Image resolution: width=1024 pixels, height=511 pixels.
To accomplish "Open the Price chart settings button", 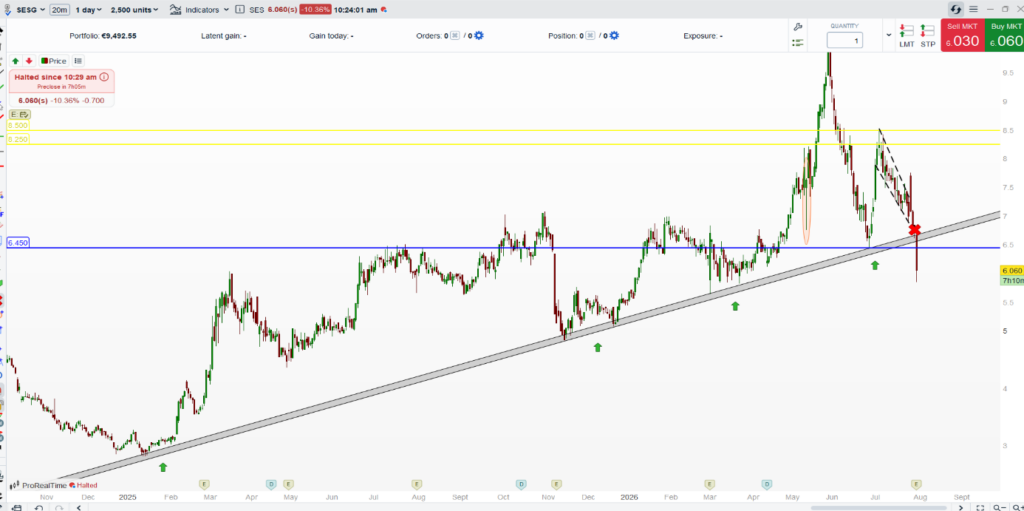I will click(54, 61).
